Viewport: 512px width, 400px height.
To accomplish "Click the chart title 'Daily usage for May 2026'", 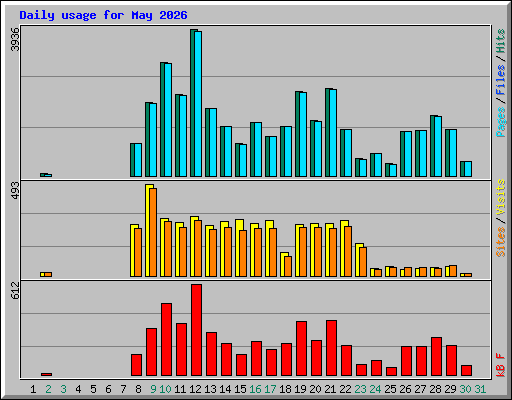I will 103,15.
